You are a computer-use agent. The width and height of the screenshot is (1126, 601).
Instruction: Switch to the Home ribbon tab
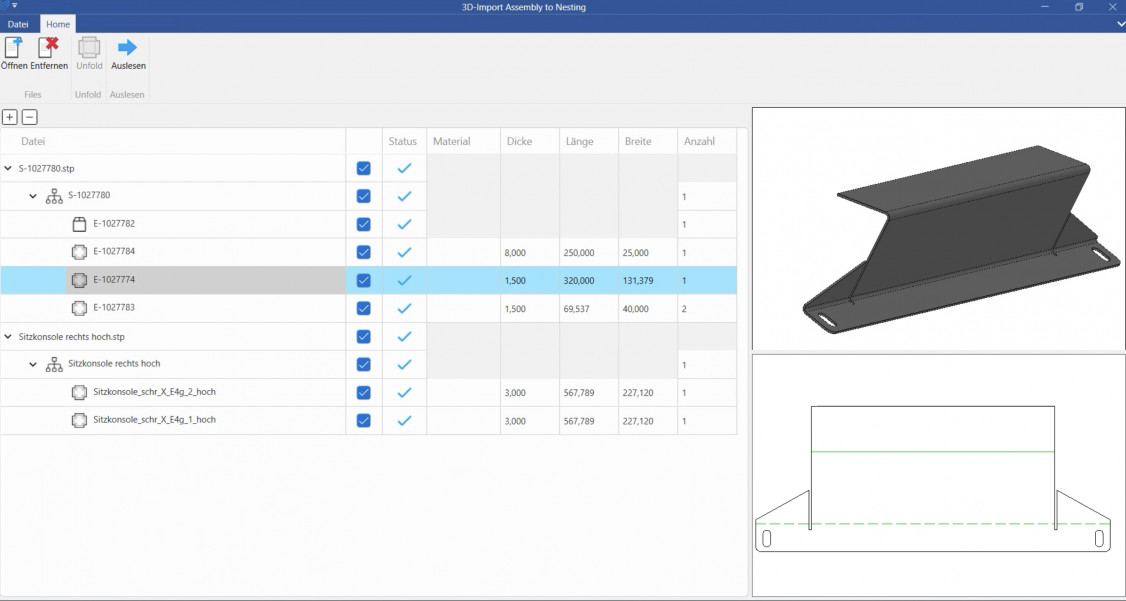58,23
